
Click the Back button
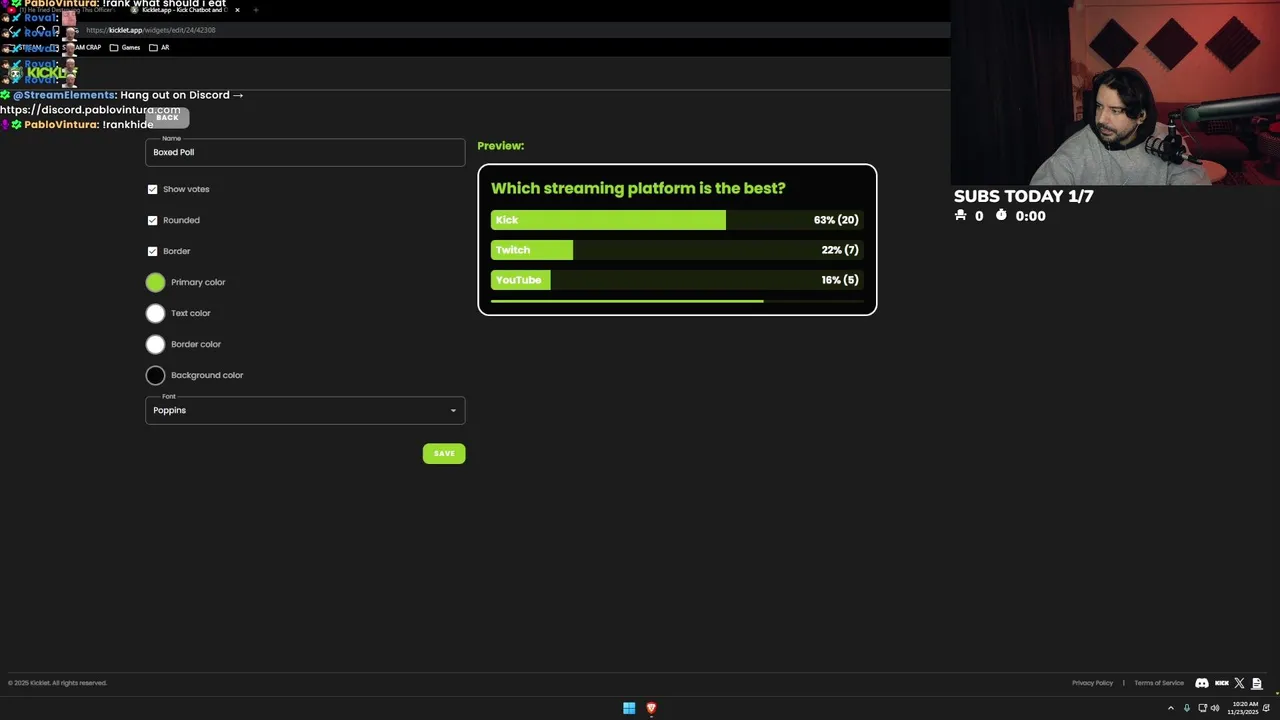click(167, 117)
